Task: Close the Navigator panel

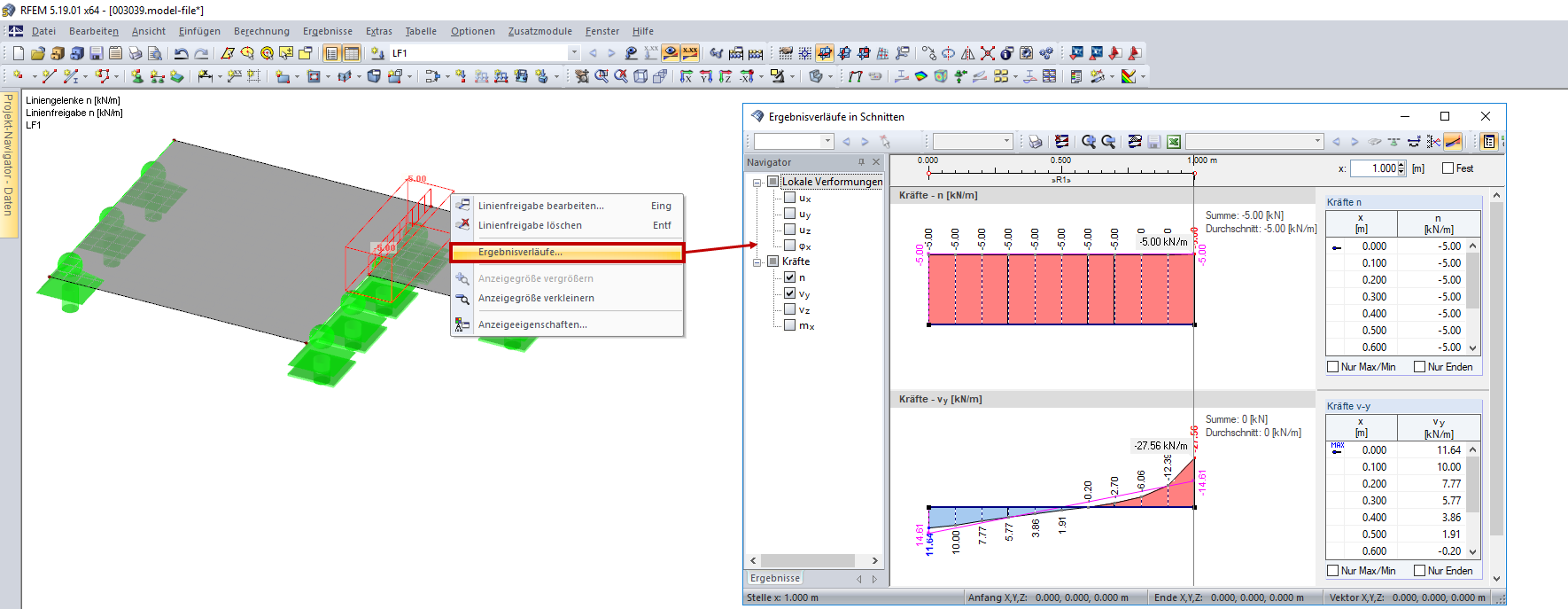Action: tap(876, 162)
